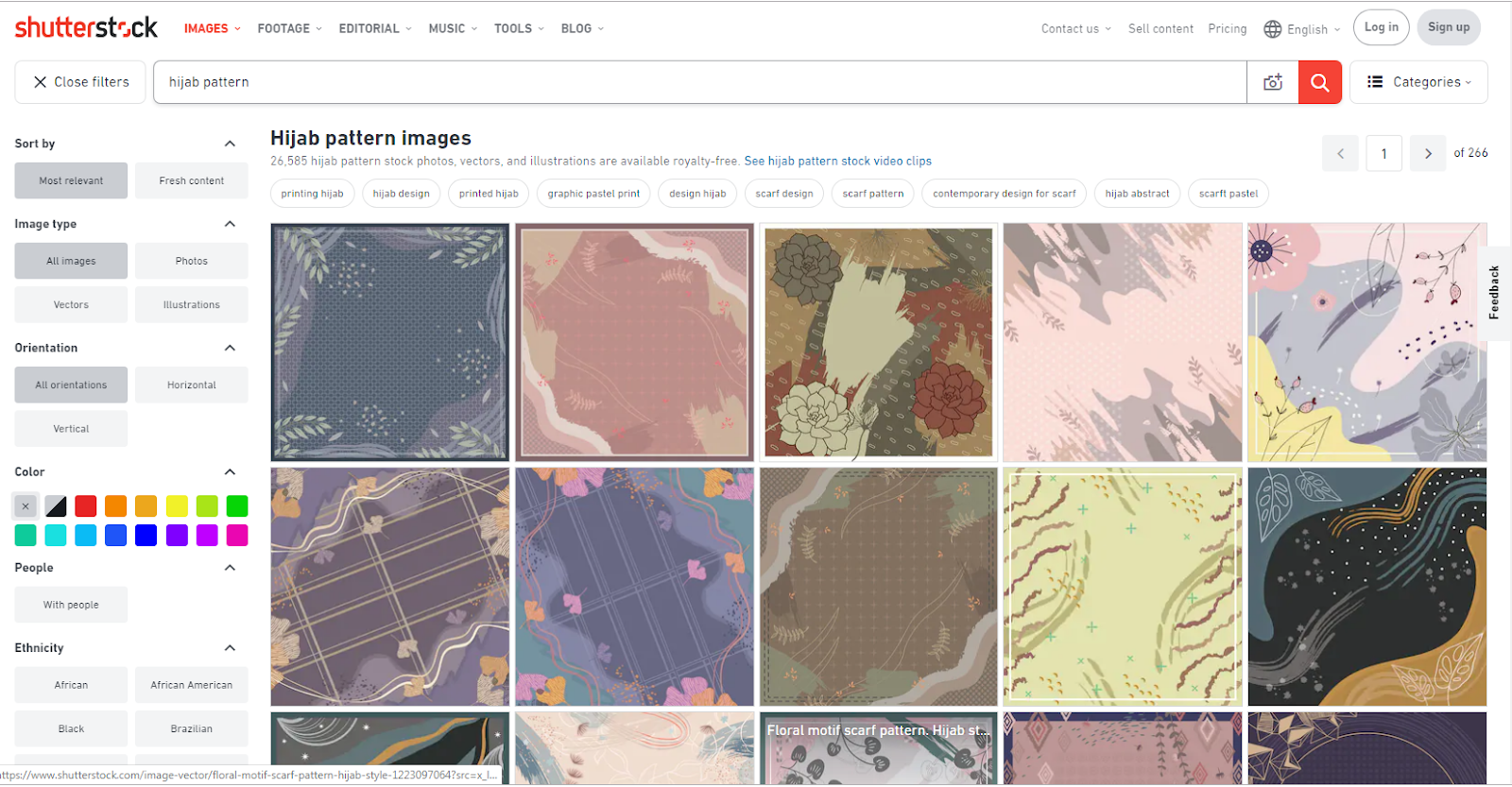Select black and white color filter
The width and height of the screenshot is (1512, 787).
point(56,506)
